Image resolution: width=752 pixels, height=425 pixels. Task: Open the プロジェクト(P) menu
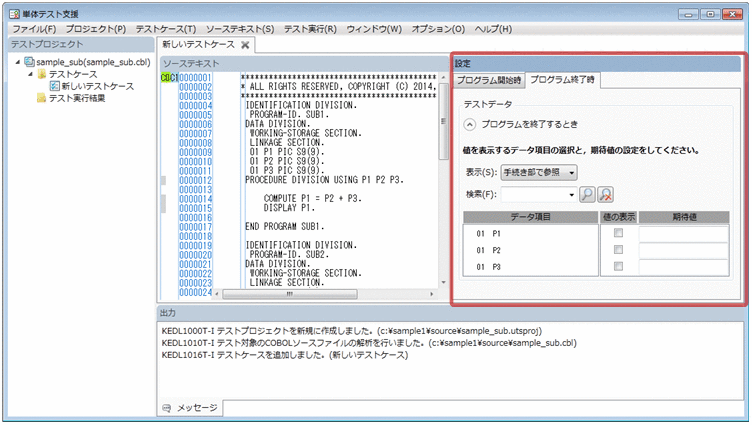click(95, 29)
